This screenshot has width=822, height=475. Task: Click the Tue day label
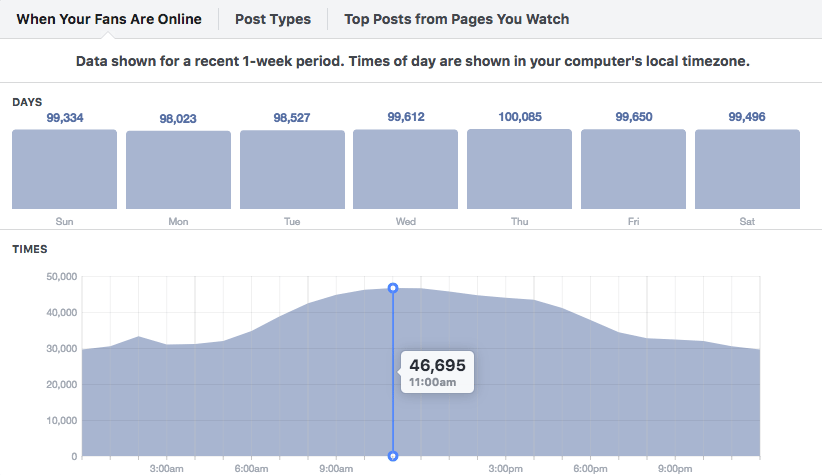click(292, 221)
